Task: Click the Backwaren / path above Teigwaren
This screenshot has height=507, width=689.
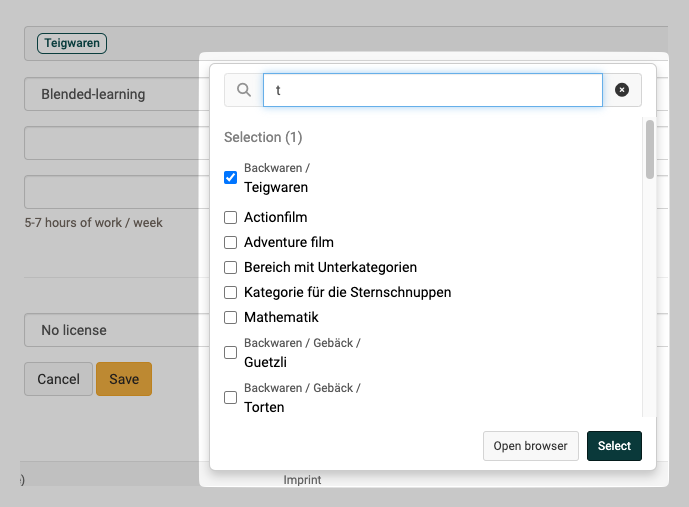Action: click(x=277, y=168)
